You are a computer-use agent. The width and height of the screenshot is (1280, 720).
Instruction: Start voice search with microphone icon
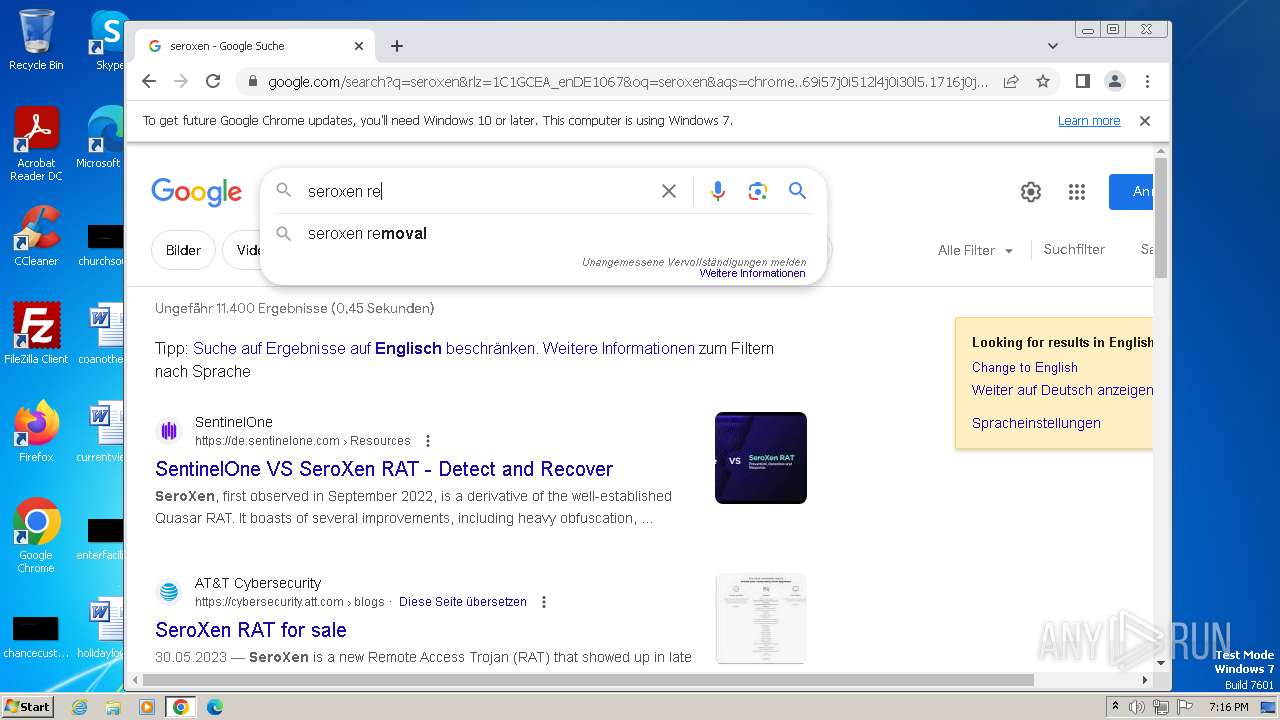point(718,191)
